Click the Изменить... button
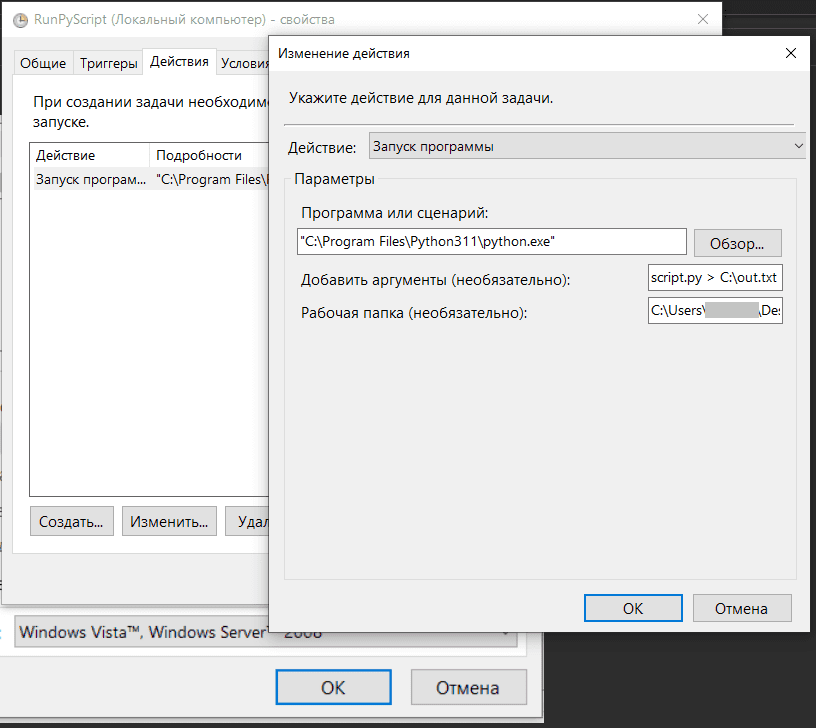 tap(170, 521)
